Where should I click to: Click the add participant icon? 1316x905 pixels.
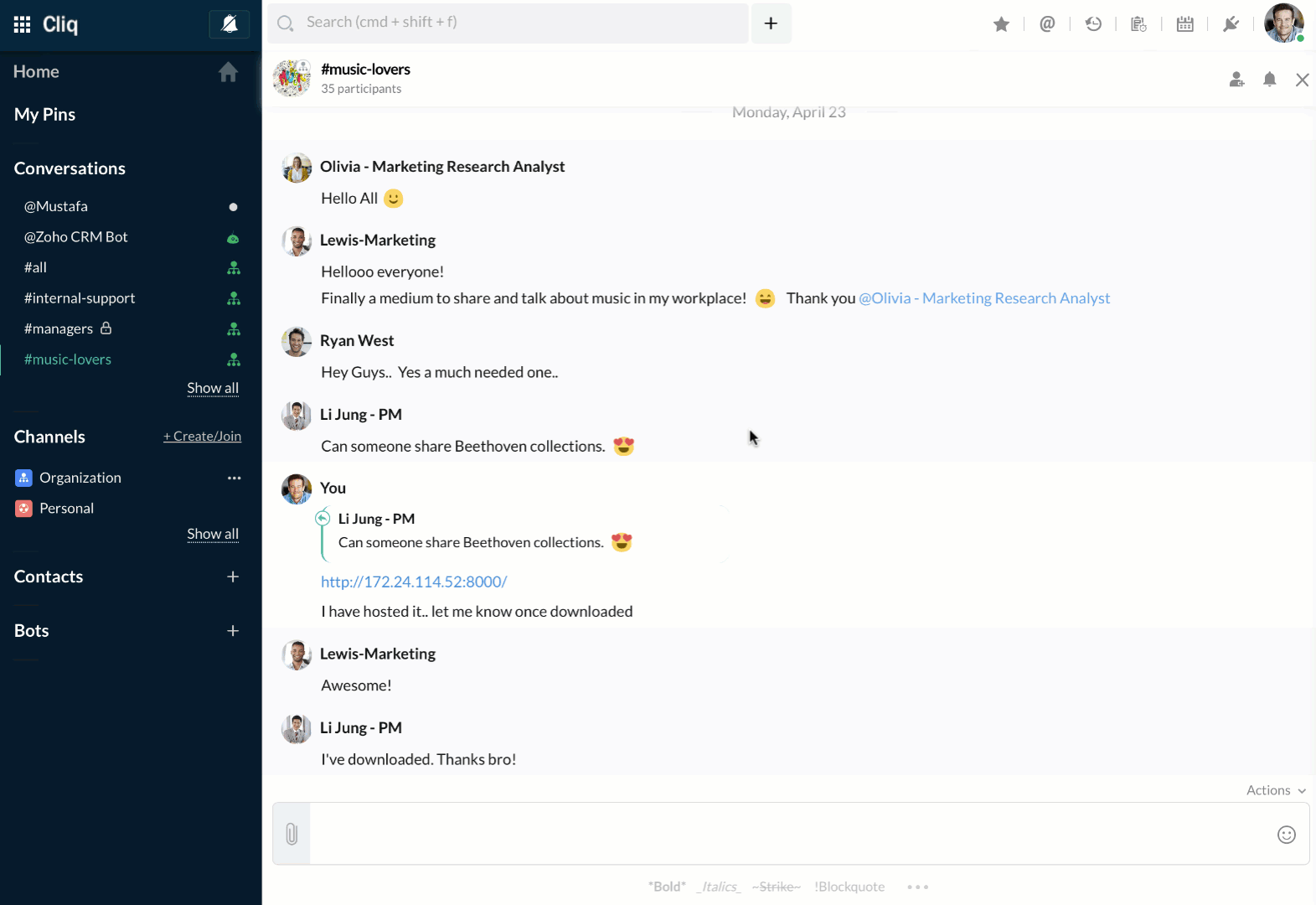[x=1236, y=80]
